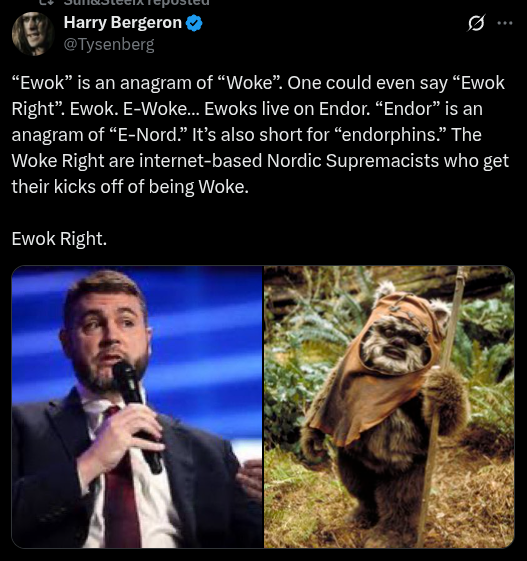The height and width of the screenshot is (561, 527).
Task: Select the Harry Bergeron display name
Action: tap(123, 23)
